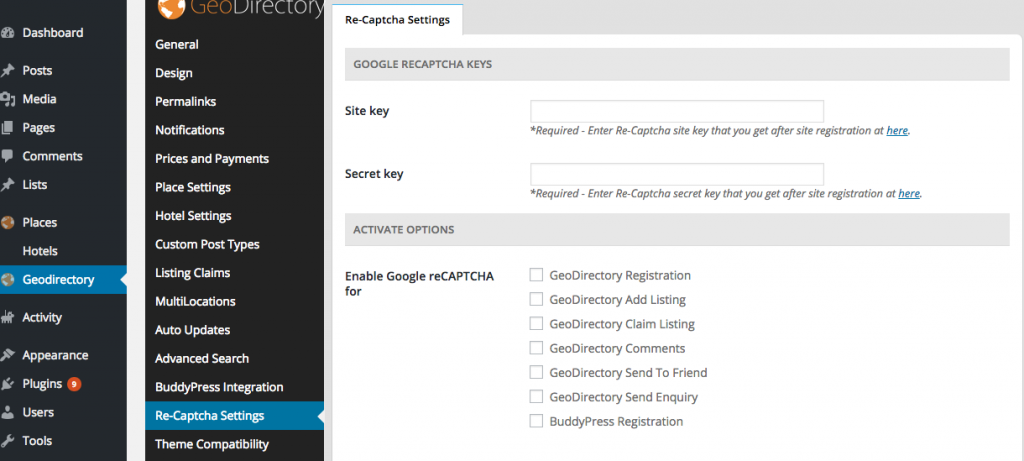Click the Places globe icon
This screenshot has height=461, width=1024.
coord(7,223)
